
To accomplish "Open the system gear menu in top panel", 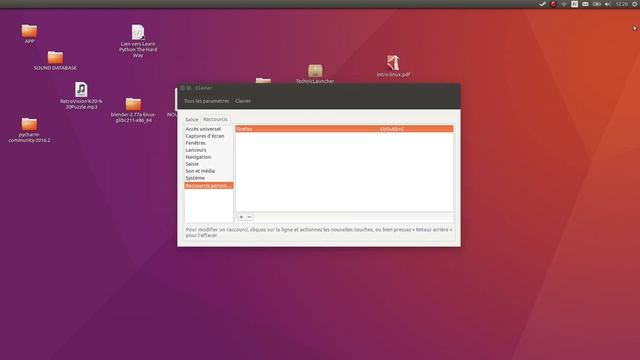I will click(635, 4).
